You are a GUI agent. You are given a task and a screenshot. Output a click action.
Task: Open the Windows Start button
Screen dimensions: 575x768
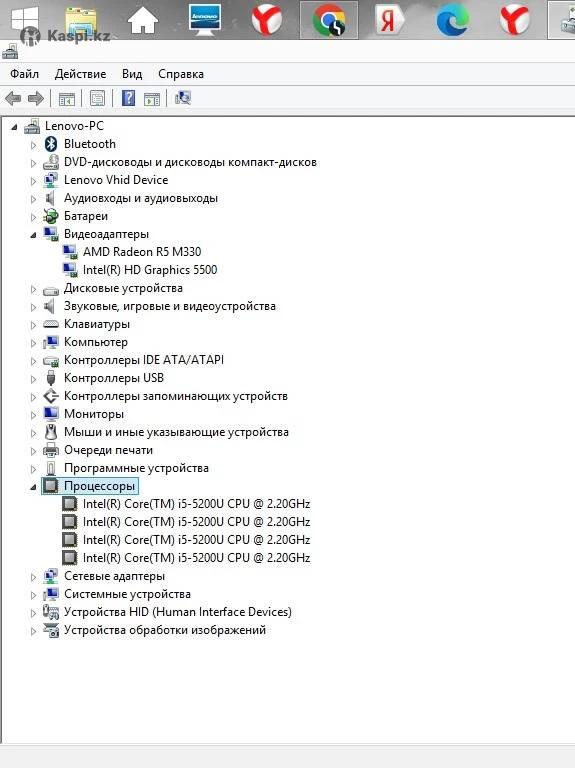25,21
